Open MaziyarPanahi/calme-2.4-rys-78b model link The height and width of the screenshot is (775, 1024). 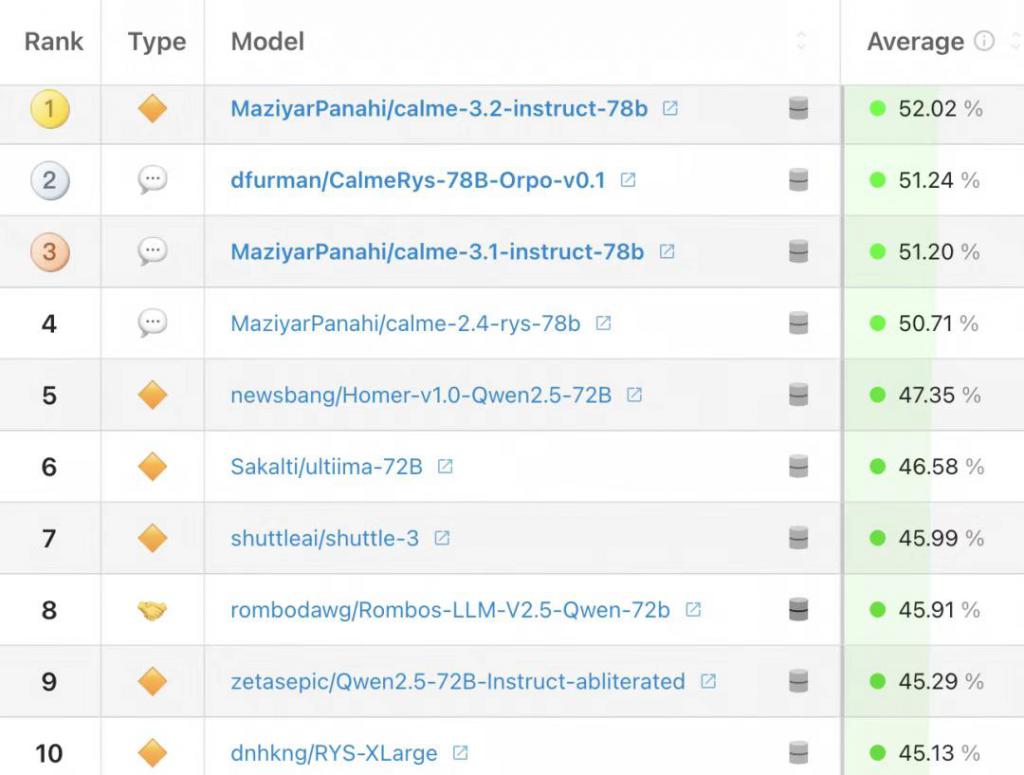406,324
